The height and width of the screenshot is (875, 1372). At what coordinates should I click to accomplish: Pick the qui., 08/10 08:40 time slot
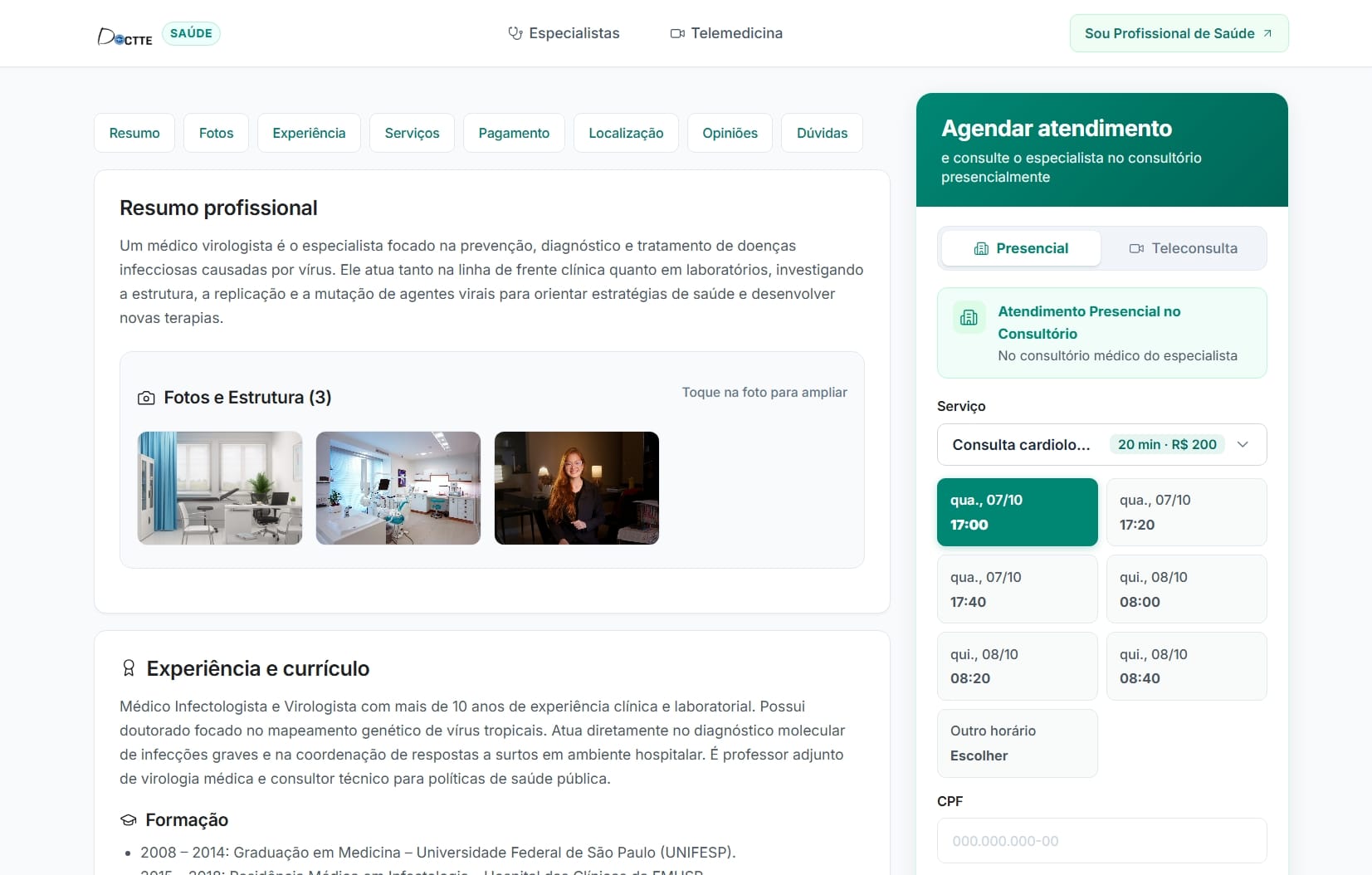(x=1186, y=666)
